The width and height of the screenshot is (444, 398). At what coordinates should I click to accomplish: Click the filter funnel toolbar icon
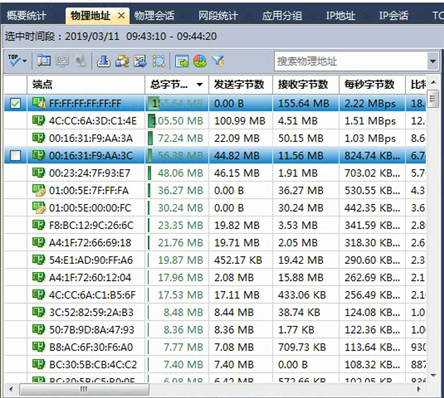coord(218,61)
